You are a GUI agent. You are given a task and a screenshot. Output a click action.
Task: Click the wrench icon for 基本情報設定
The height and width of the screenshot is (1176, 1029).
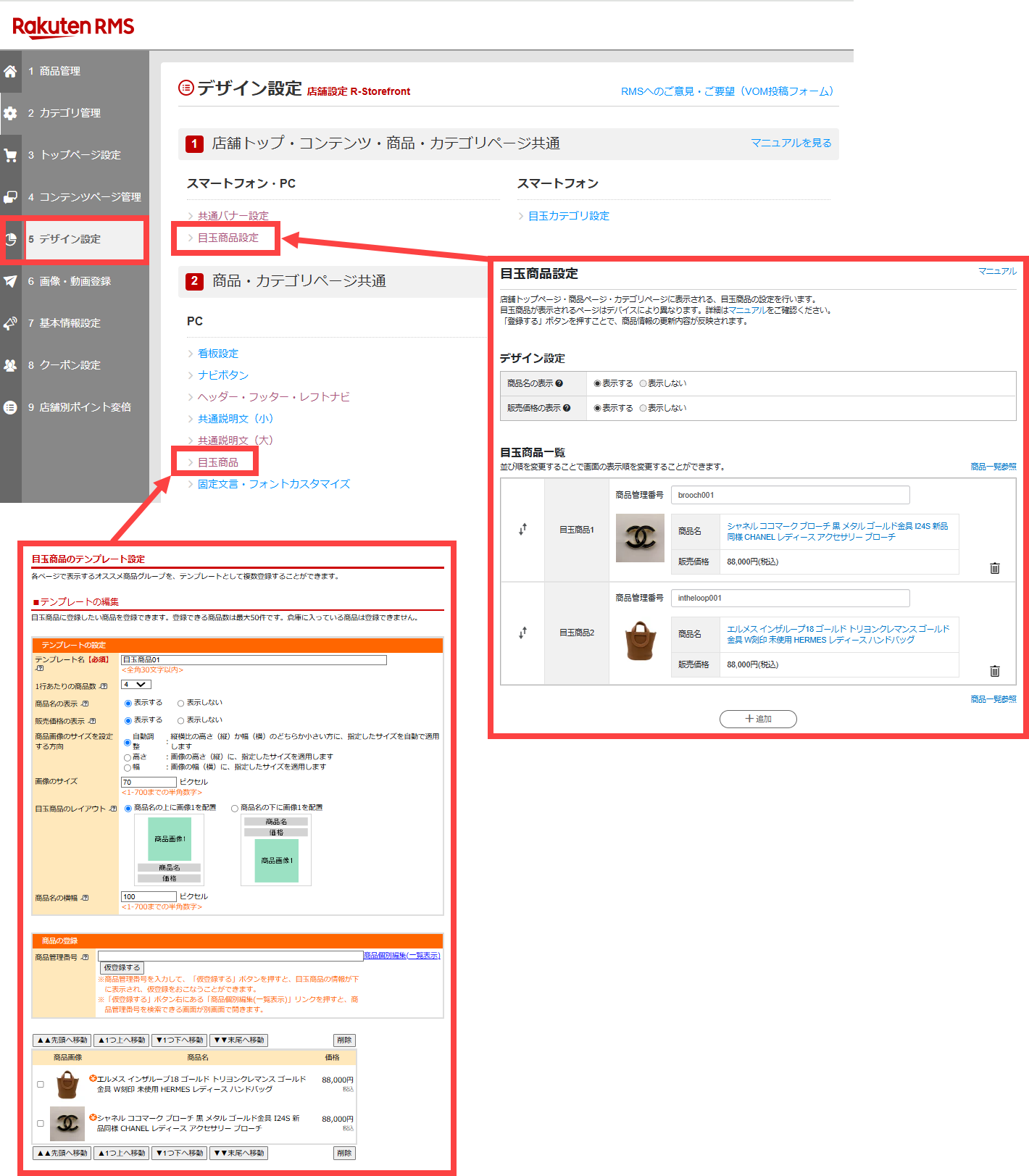tap(10, 323)
